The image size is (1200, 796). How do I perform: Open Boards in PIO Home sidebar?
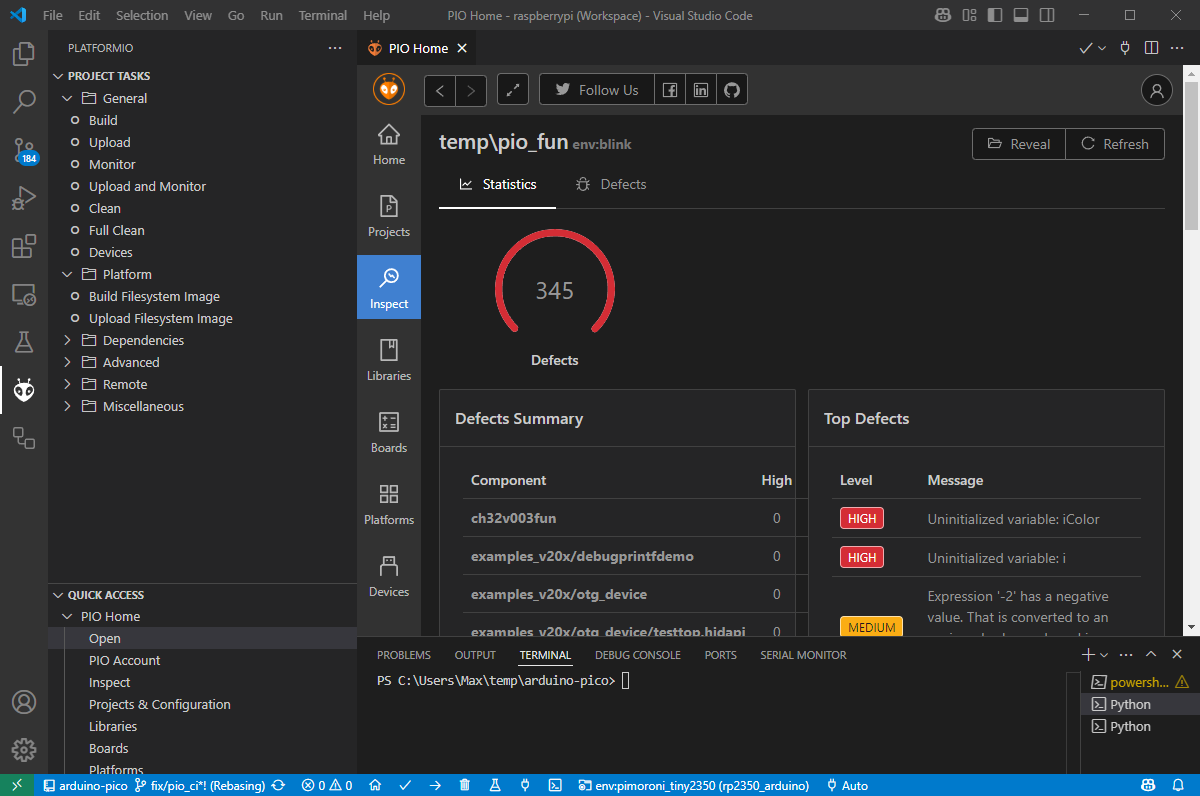click(x=389, y=434)
